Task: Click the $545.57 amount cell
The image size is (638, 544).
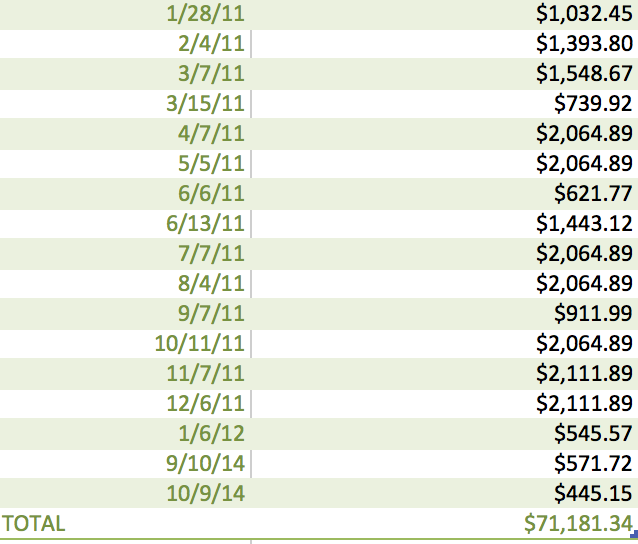Action: [593, 433]
